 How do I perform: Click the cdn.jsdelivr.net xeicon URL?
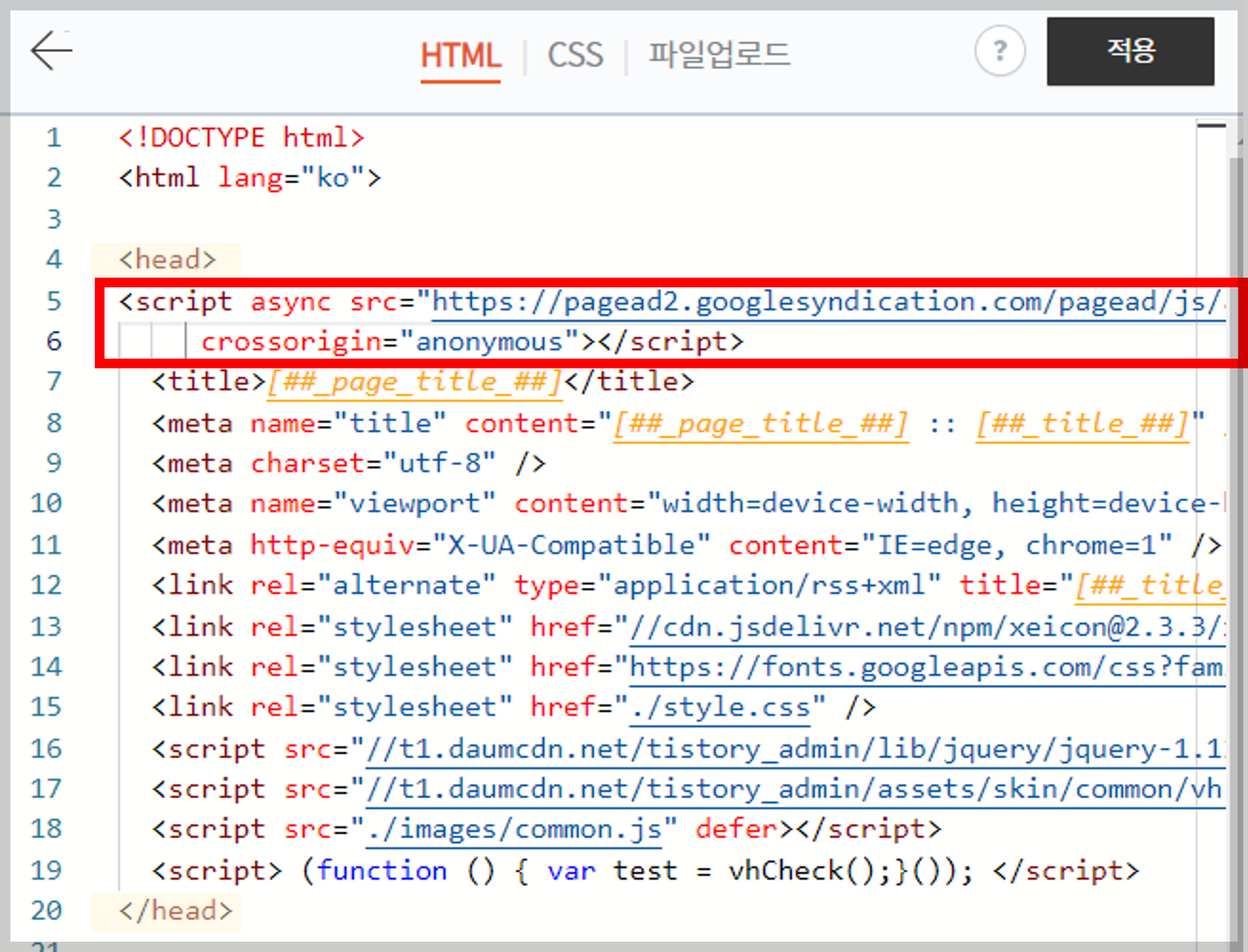(x=928, y=627)
